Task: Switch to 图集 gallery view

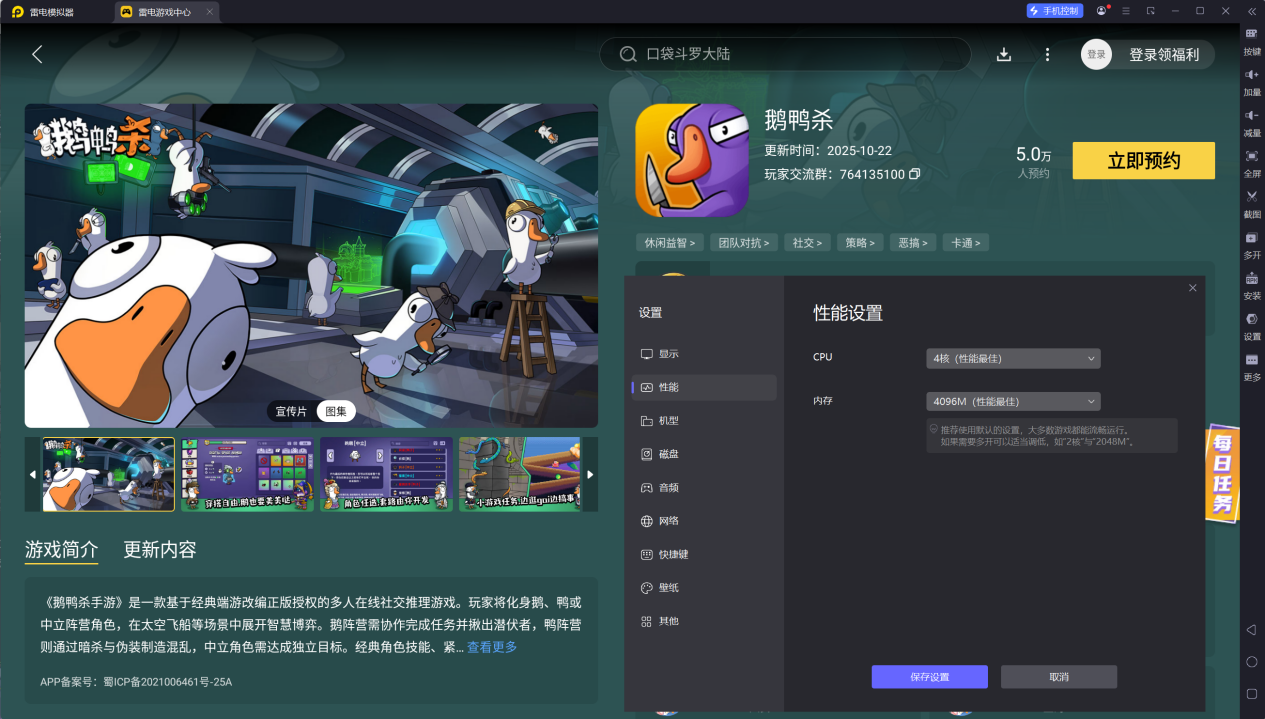Action: [x=336, y=411]
